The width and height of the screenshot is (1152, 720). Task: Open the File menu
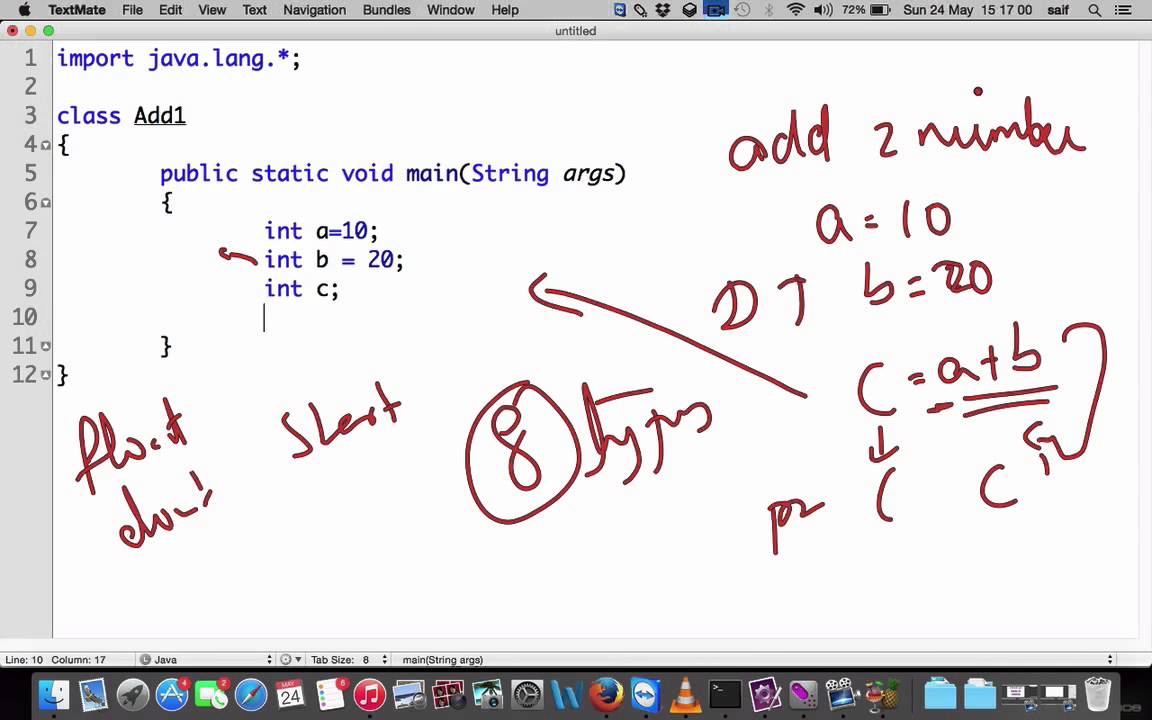(x=132, y=10)
